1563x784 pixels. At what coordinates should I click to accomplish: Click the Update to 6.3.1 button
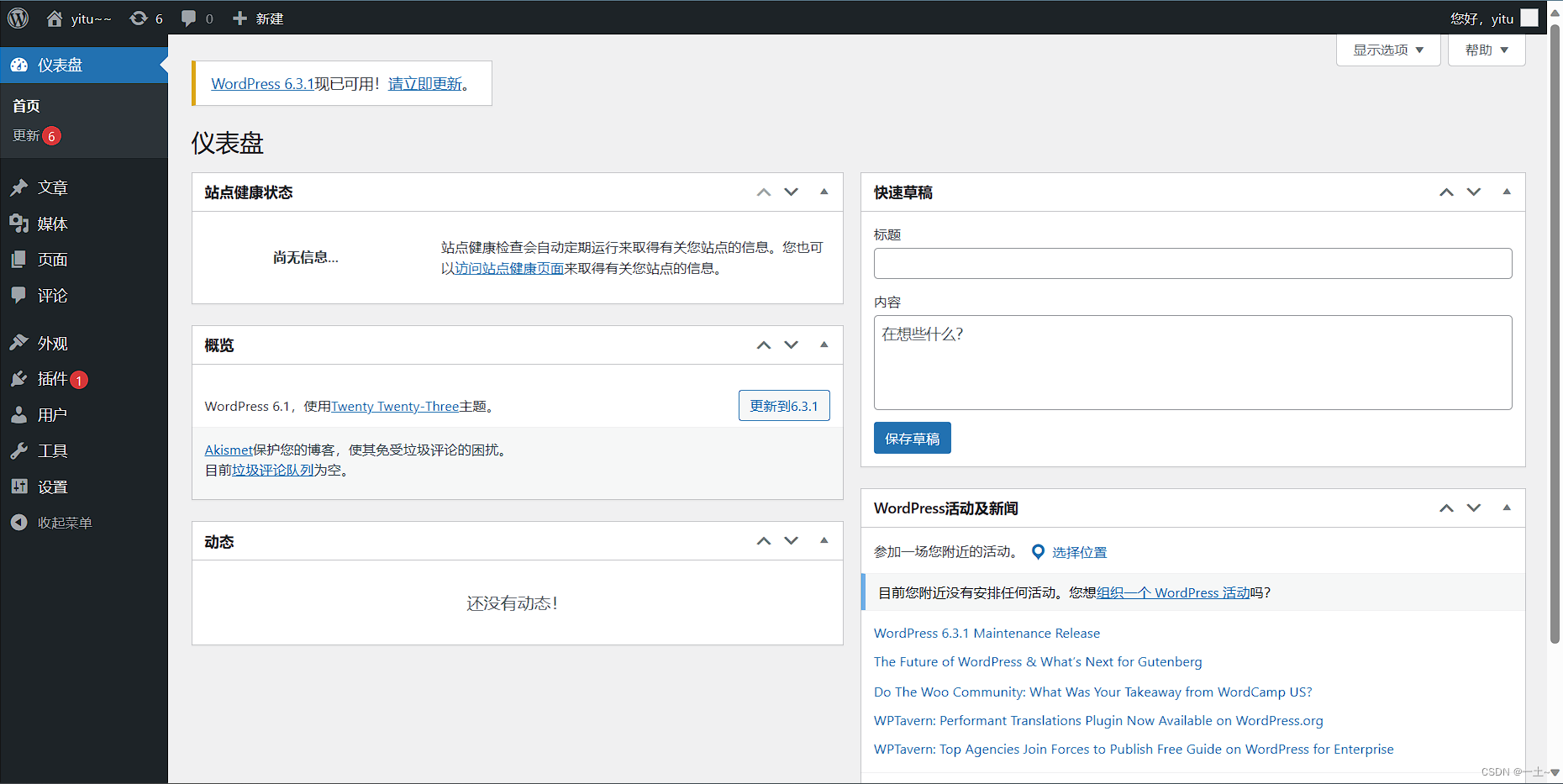coord(783,406)
